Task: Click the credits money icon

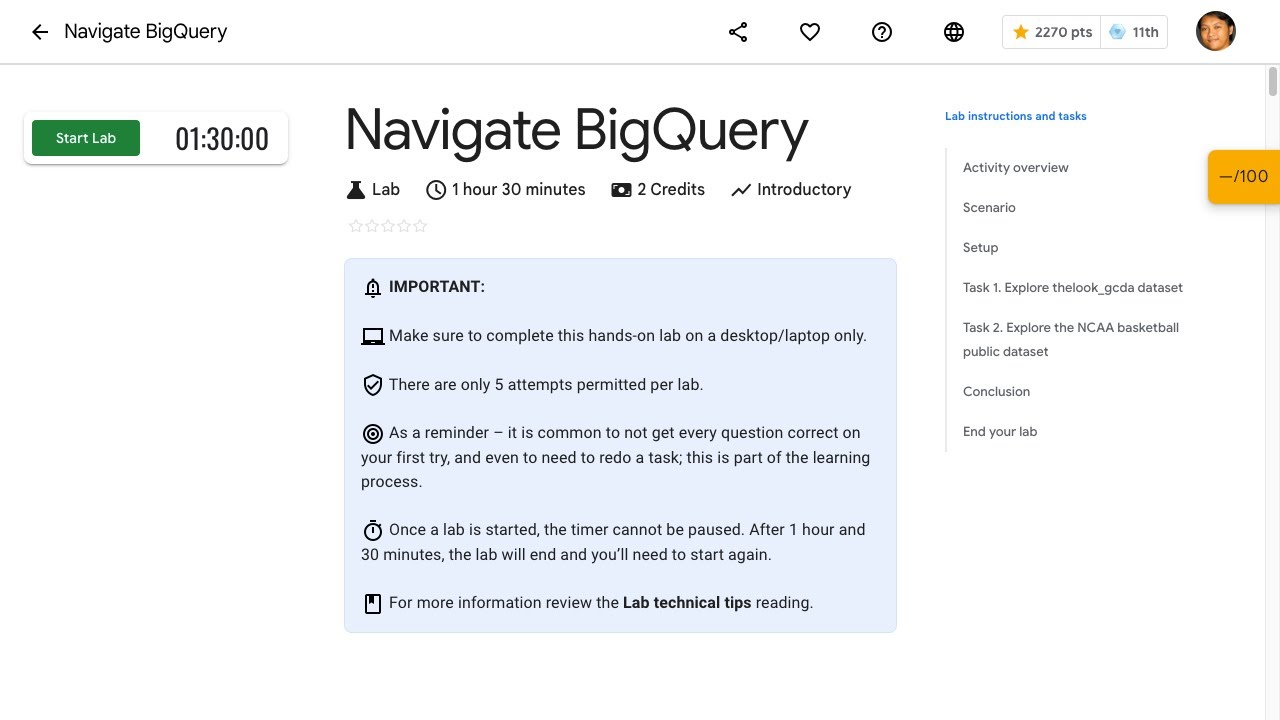Action: coord(621,190)
